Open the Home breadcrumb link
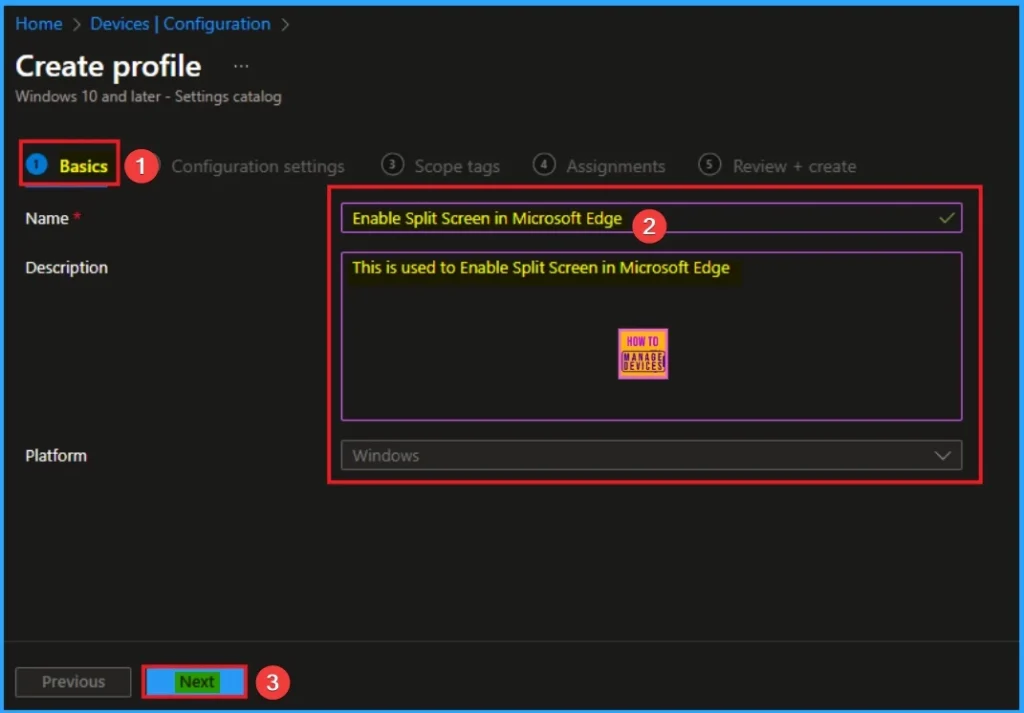This screenshot has height=713, width=1024. point(39,24)
